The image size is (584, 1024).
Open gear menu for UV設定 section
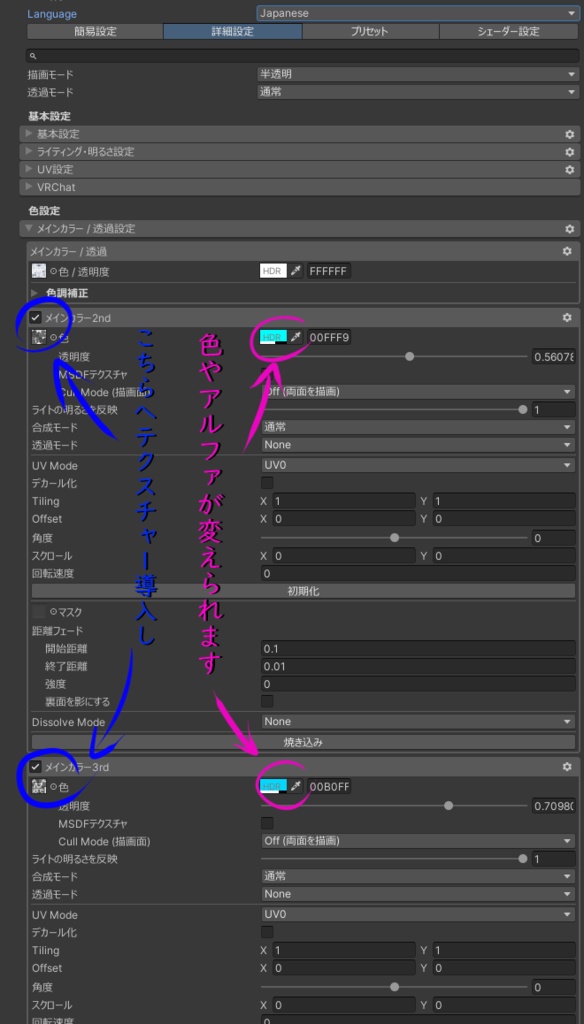[x=570, y=169]
